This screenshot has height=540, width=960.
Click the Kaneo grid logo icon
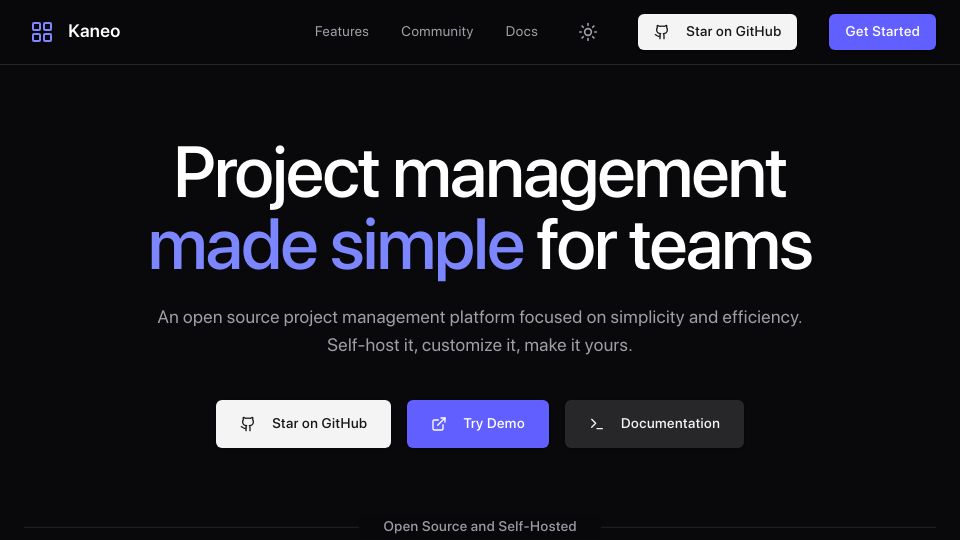pos(42,32)
